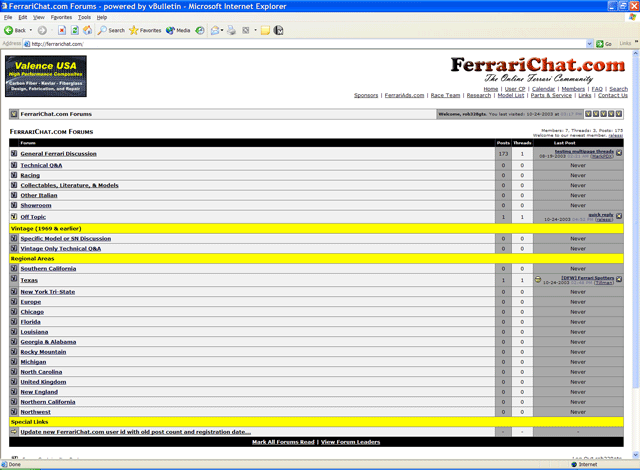Screen dimensions: 640x470
Task: Click the vertical scrollbar up arrow
Action: pyautogui.click(x=636, y=53)
